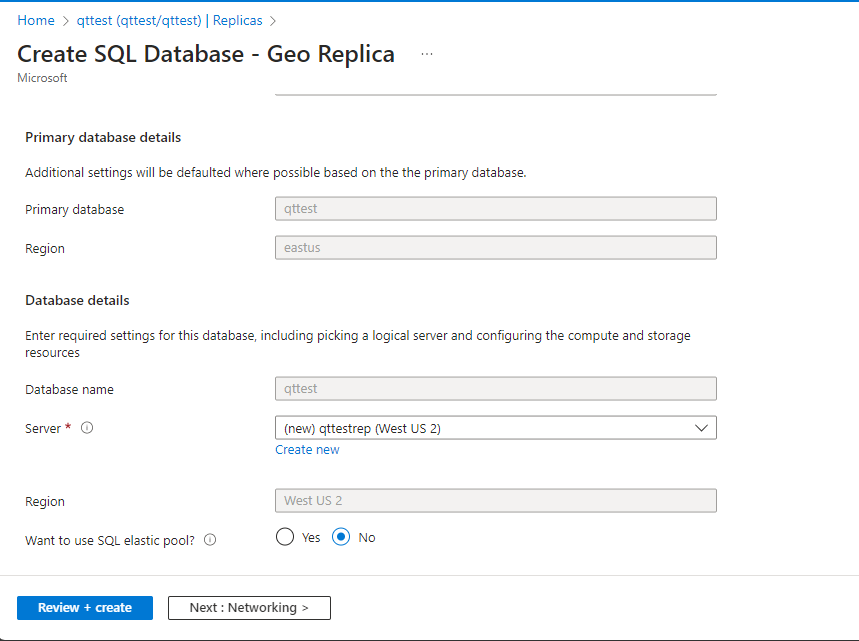Click the Database details heading
The image size is (859, 641).
click(x=77, y=300)
